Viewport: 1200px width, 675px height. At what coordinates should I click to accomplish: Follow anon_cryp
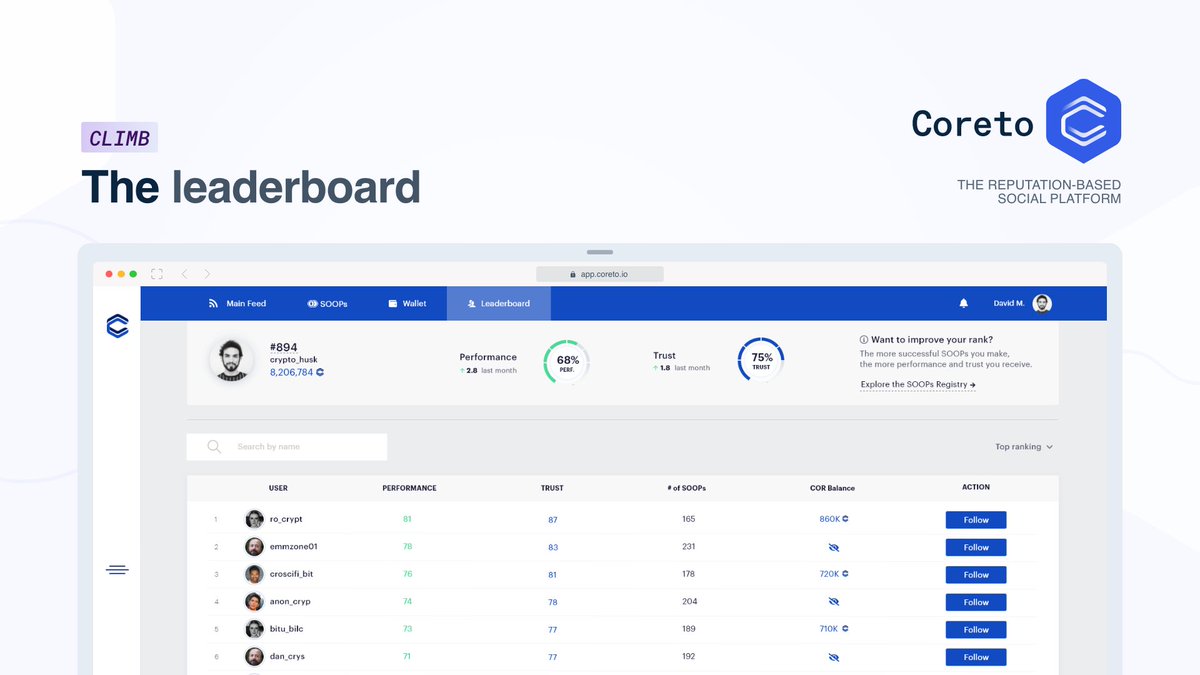point(976,602)
